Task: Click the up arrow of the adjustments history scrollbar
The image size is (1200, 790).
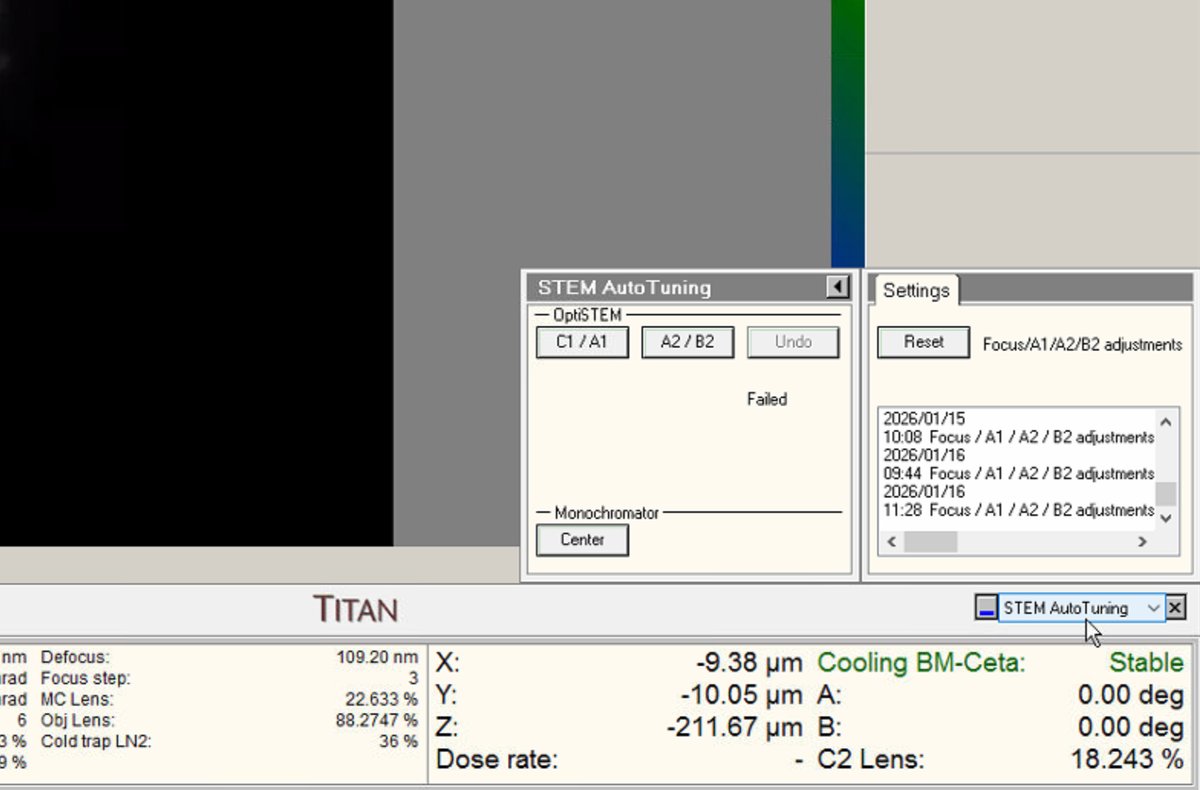Action: tap(1165, 420)
